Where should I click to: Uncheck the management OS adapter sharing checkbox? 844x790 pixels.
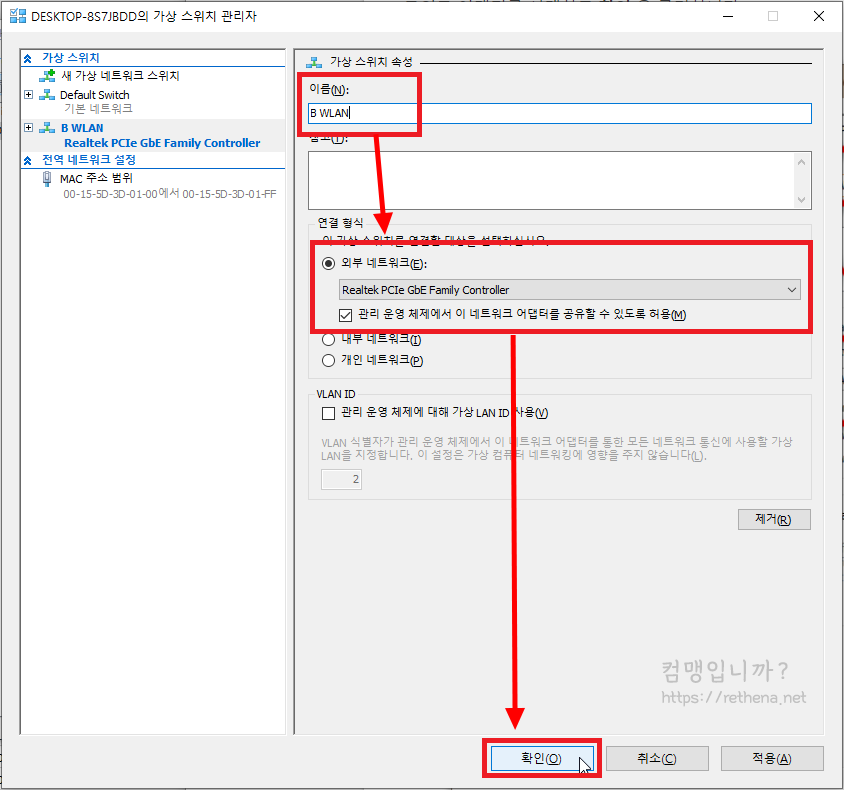(345, 315)
